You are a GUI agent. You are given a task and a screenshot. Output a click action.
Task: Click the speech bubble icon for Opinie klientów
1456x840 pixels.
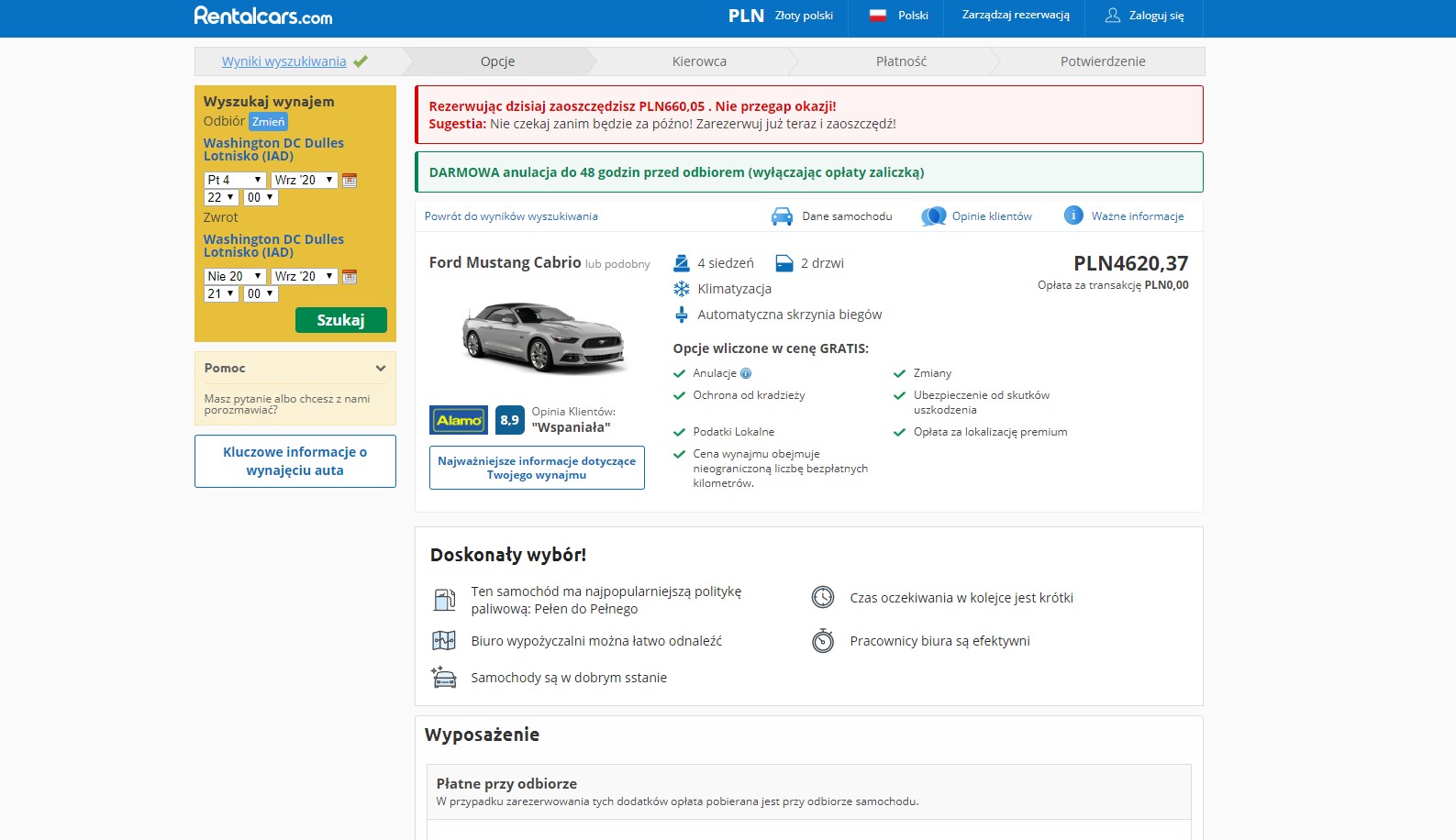click(x=934, y=216)
